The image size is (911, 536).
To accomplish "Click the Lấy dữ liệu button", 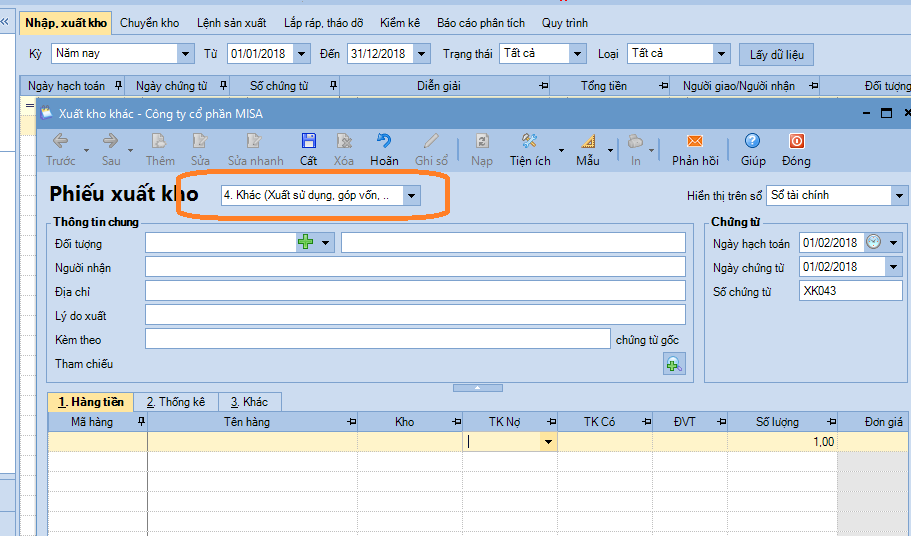I will (776, 55).
